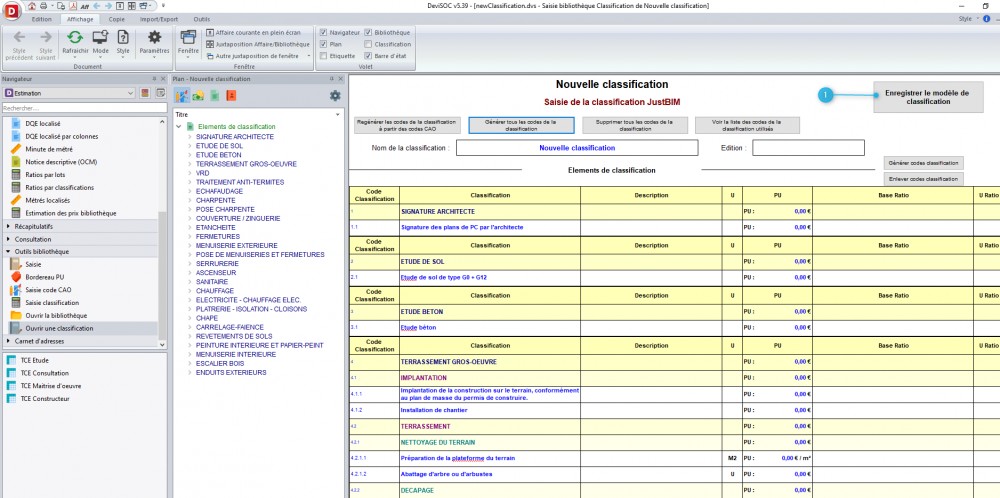
Task: Click the Enlever codes classification button
Action: click(x=923, y=179)
